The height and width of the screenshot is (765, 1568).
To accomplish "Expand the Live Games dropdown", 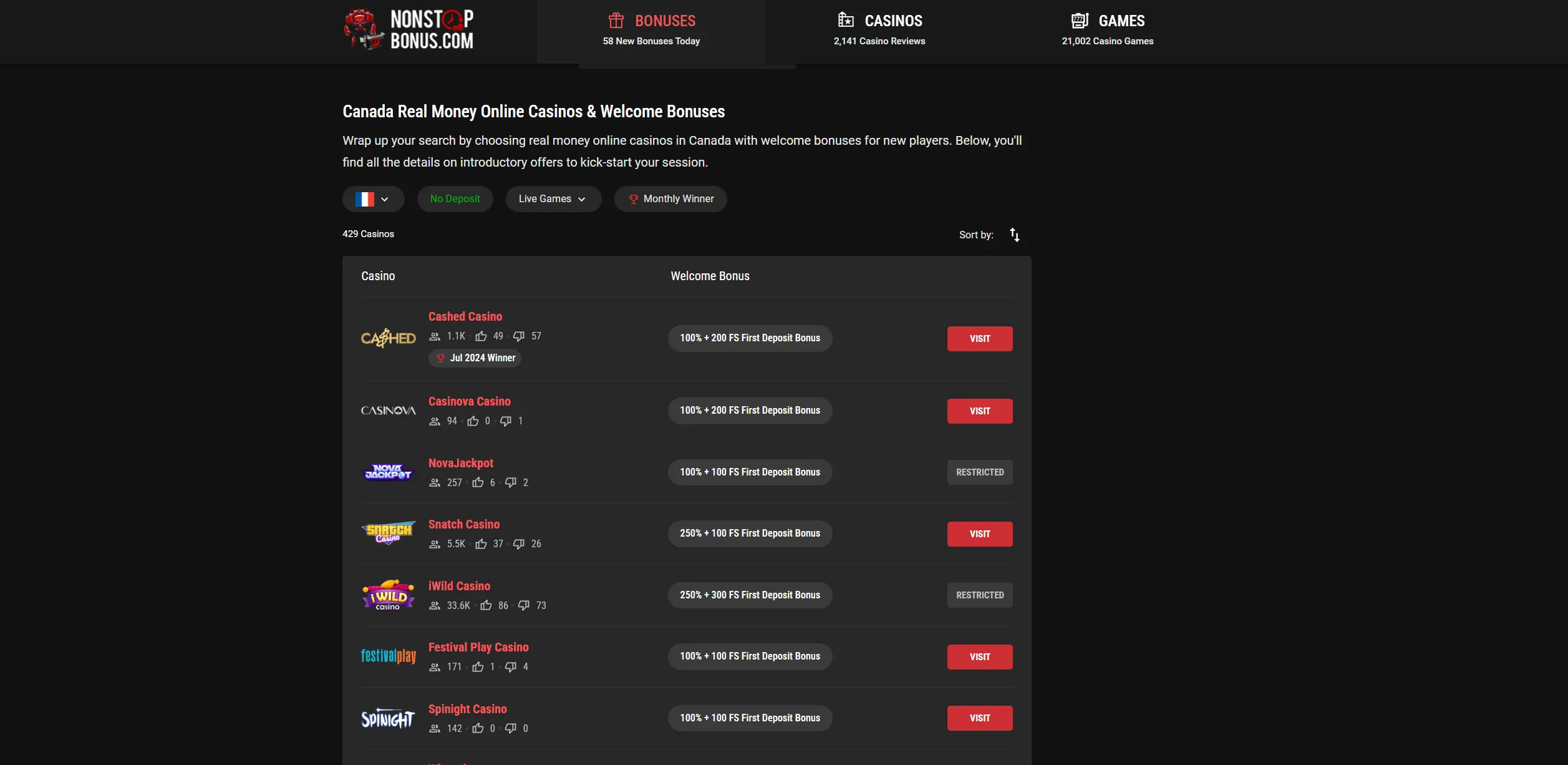I will [x=553, y=199].
